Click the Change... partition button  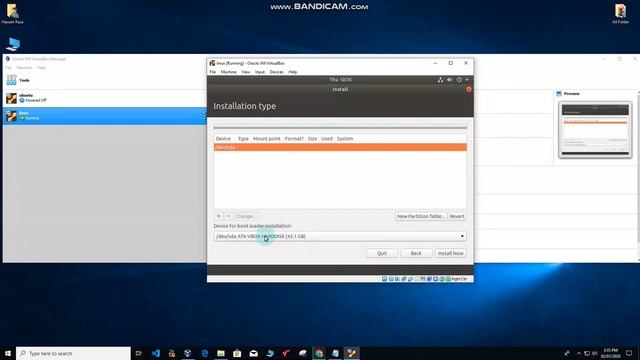click(x=246, y=216)
